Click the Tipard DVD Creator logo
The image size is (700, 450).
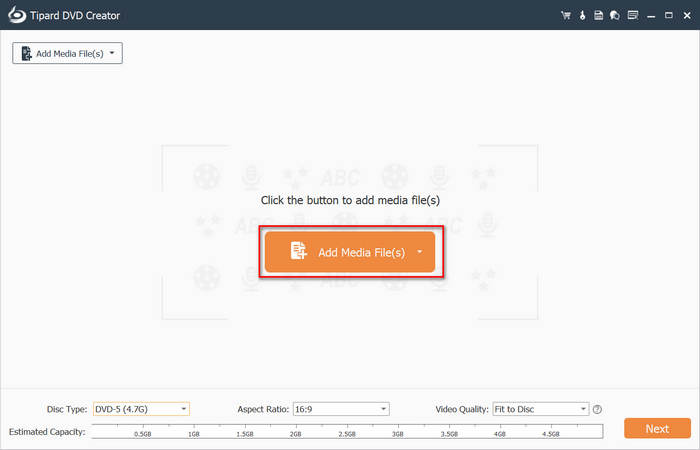[17, 15]
